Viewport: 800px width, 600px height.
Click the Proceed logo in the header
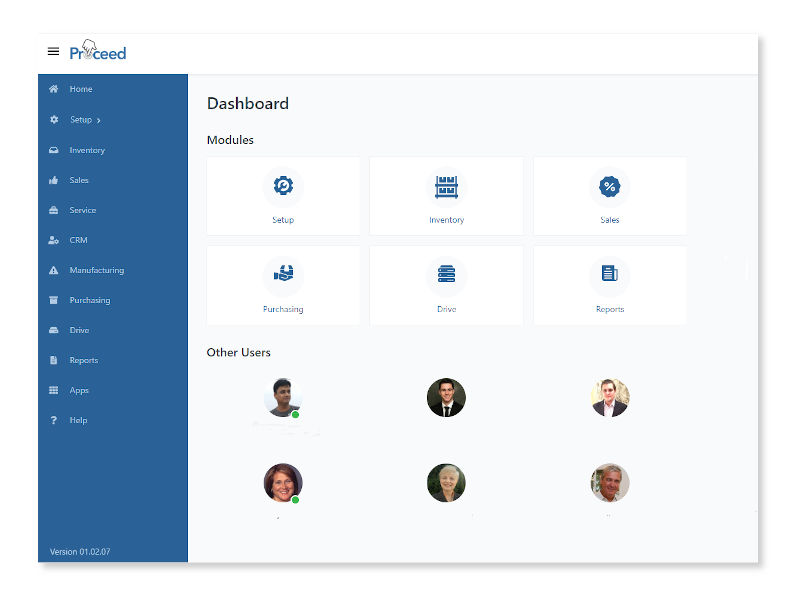97,52
